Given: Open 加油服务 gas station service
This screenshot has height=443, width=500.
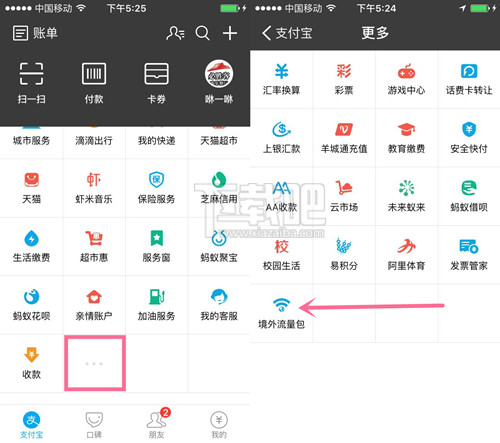Looking at the screenshot, I should pos(156,297).
